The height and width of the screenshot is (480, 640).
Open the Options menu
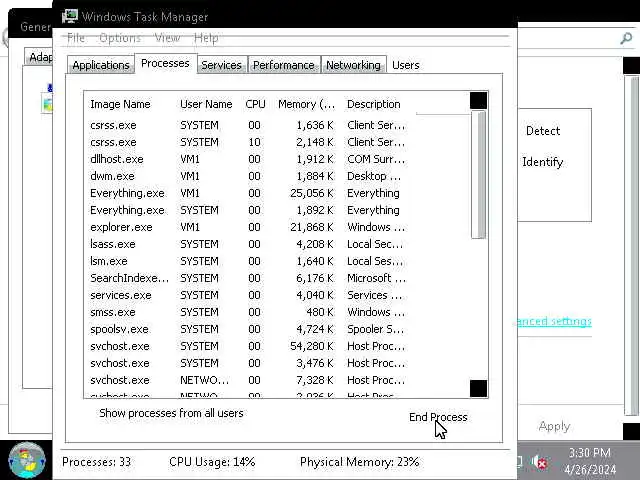point(120,38)
